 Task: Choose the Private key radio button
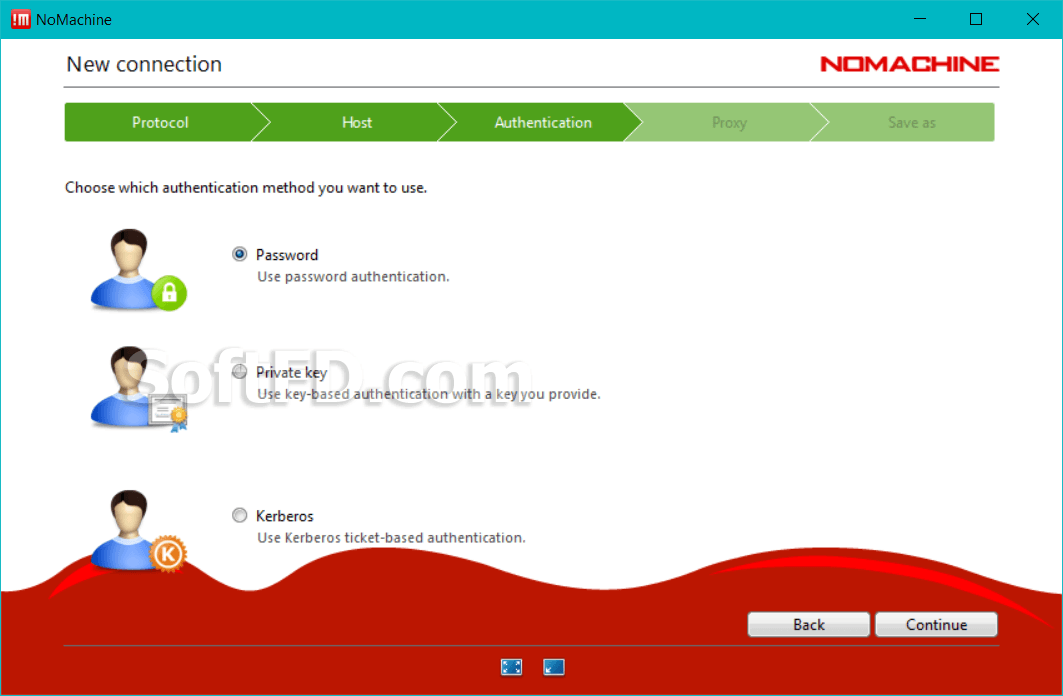click(x=239, y=371)
